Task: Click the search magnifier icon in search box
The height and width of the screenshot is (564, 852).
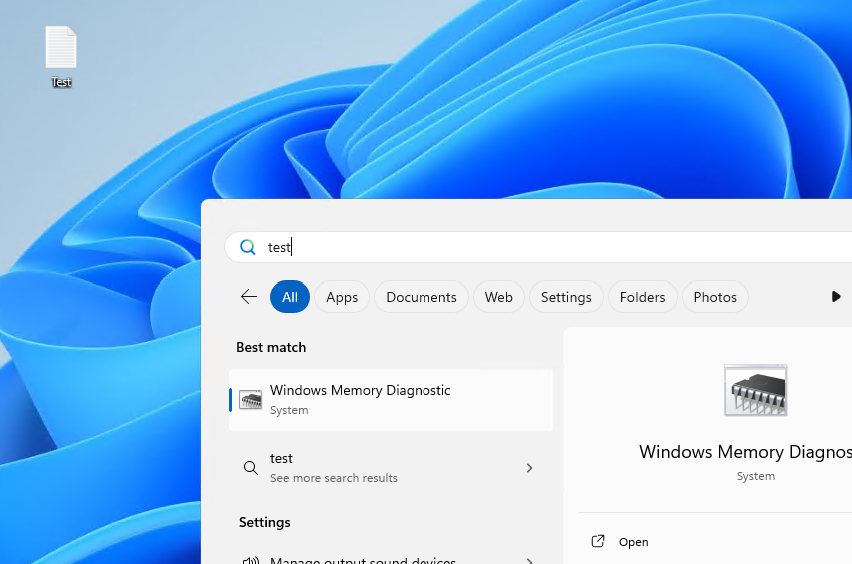Action: click(248, 247)
